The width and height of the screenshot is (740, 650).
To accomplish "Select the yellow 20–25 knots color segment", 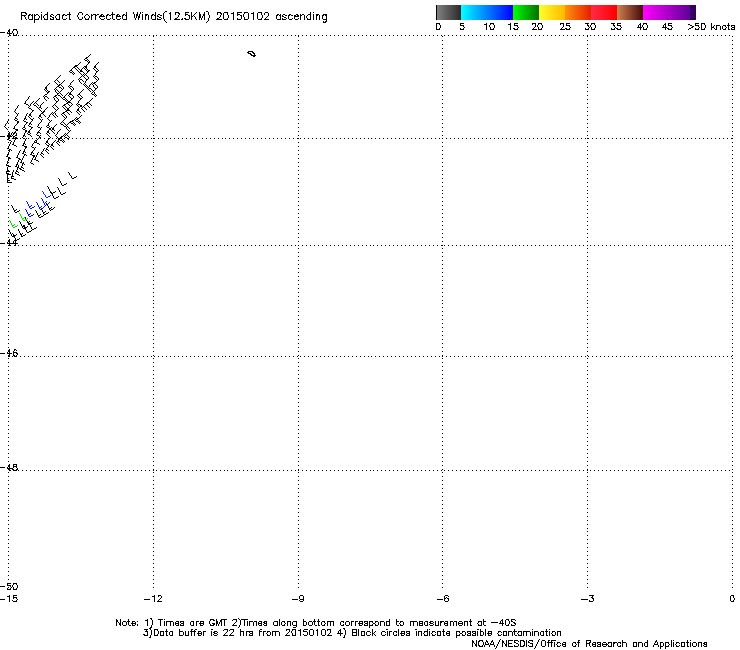I will (552, 12).
